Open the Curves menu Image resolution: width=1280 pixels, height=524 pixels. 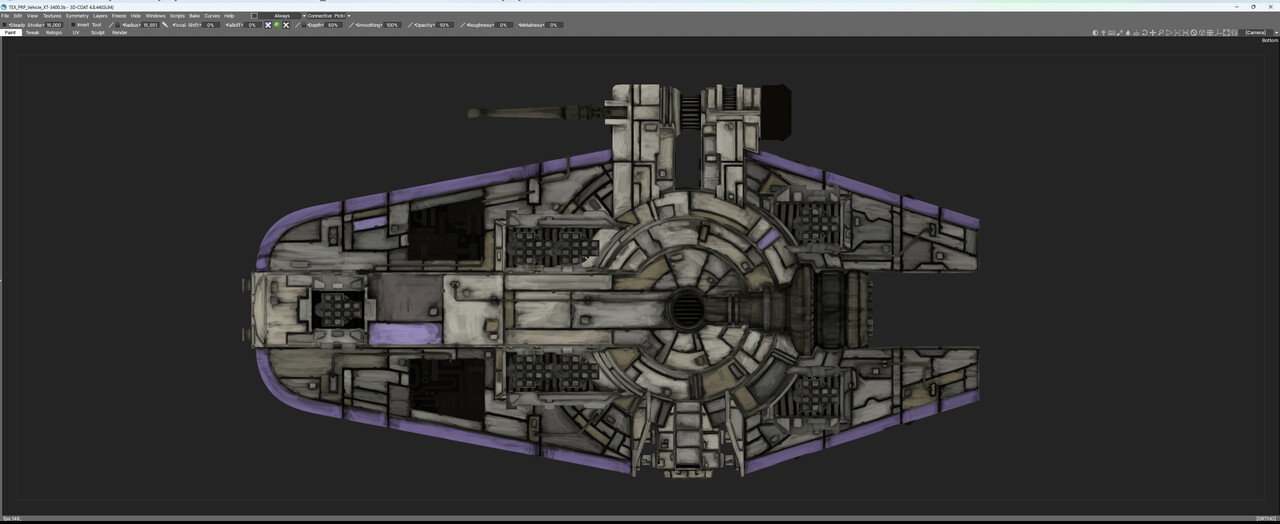pos(212,16)
